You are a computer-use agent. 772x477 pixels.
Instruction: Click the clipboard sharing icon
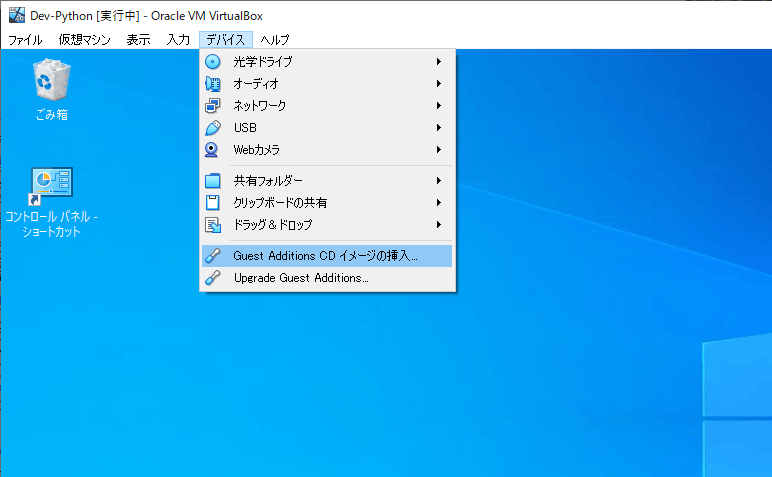coord(213,202)
